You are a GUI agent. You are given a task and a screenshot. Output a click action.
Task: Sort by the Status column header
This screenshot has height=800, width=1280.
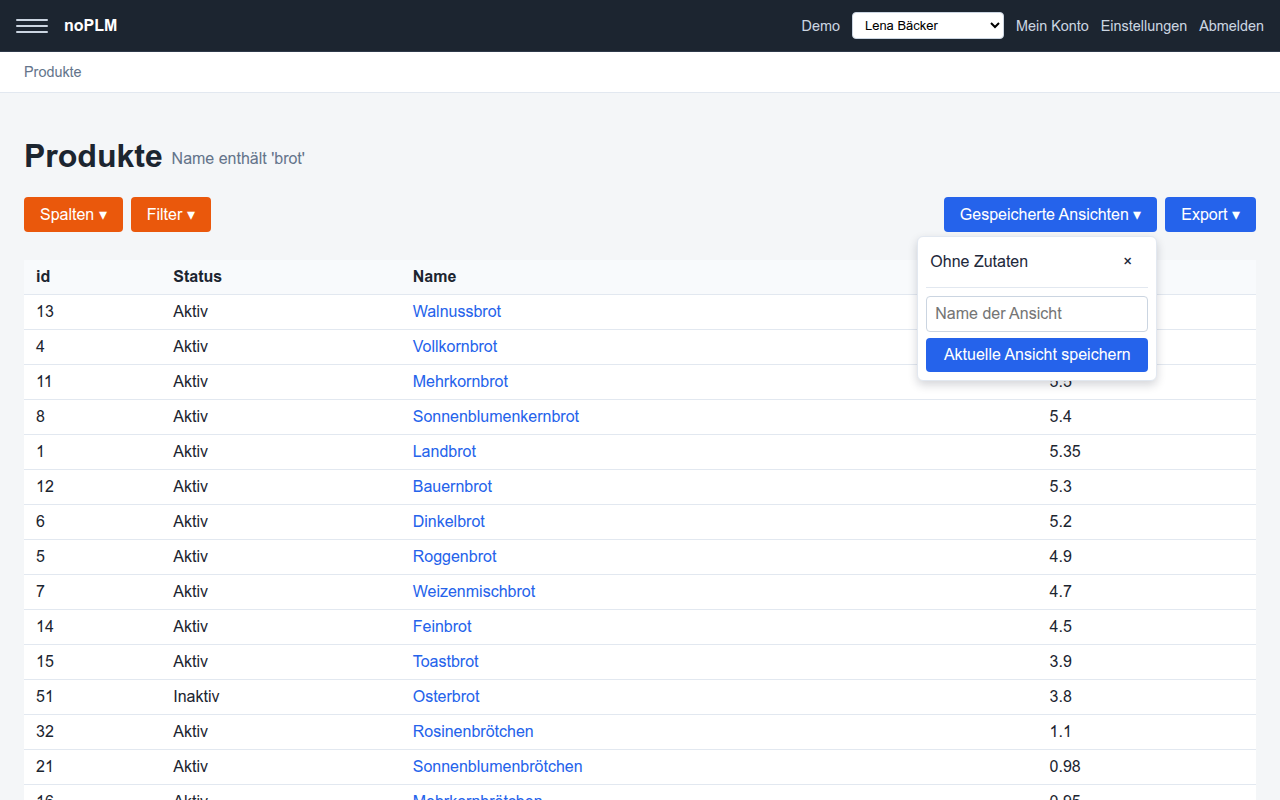coord(197,276)
